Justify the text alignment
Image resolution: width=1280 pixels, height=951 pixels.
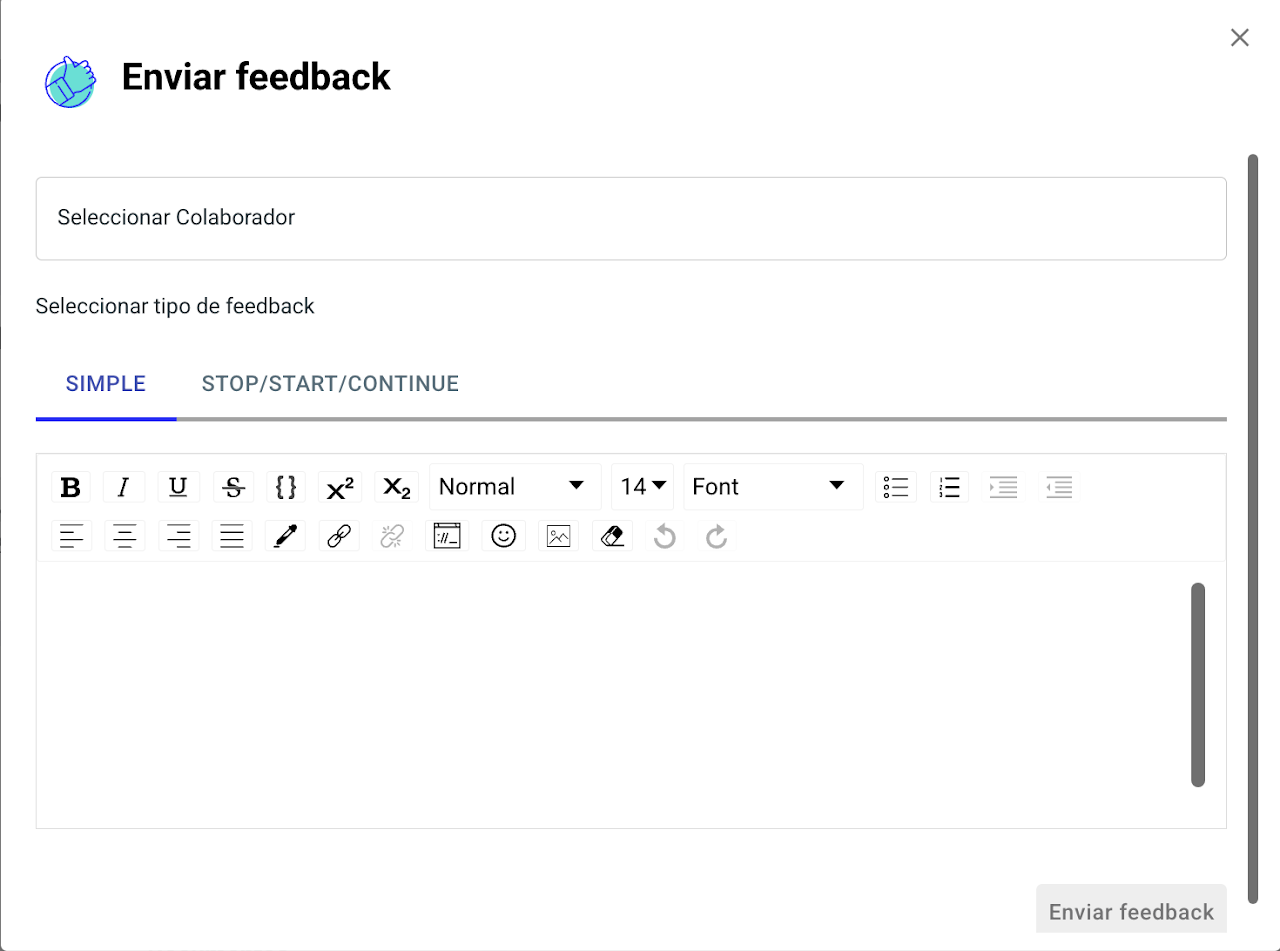click(232, 536)
